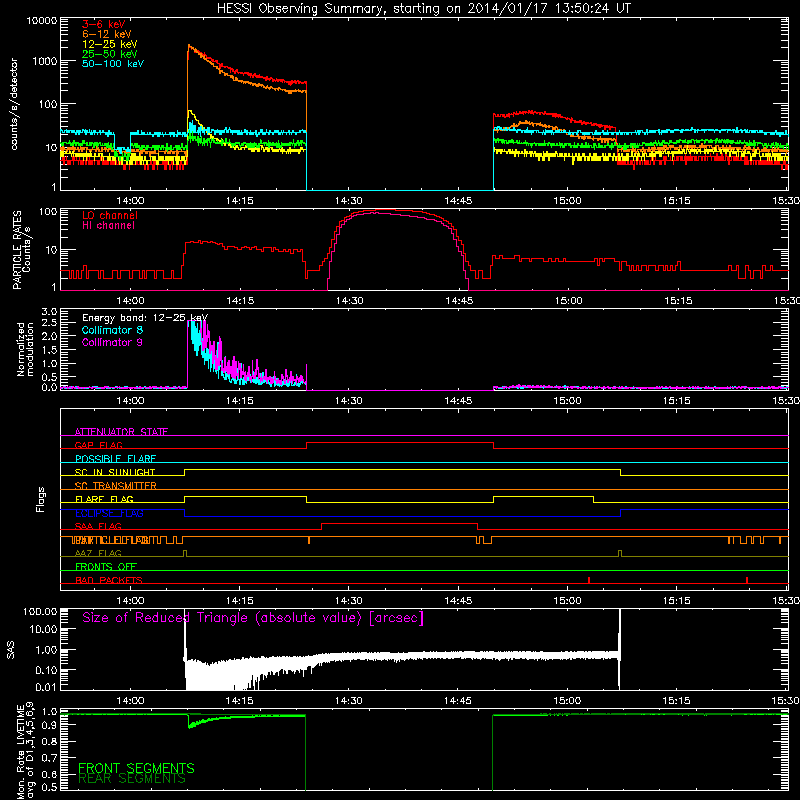Select the cyan 50-100 keV legend label
Viewport: 800px width, 800px height.
point(113,64)
